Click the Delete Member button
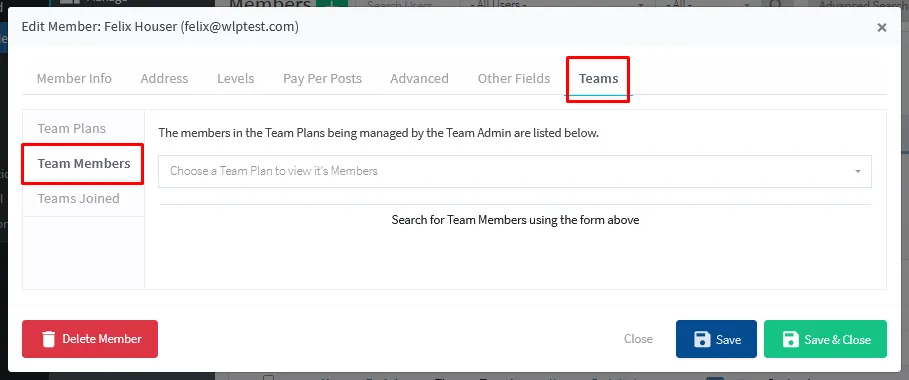The height and width of the screenshot is (380, 909). (x=90, y=339)
